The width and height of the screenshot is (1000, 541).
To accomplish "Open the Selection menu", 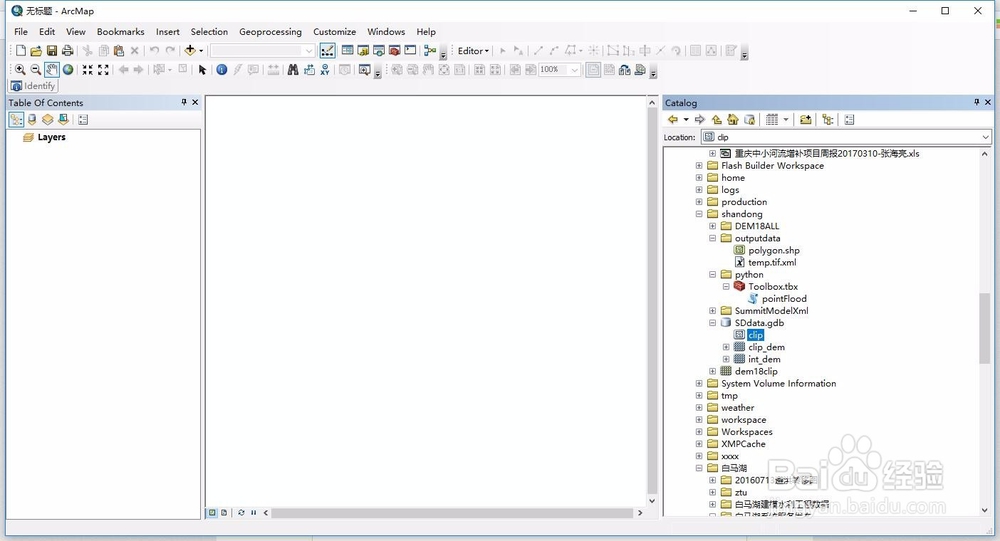I will [209, 31].
